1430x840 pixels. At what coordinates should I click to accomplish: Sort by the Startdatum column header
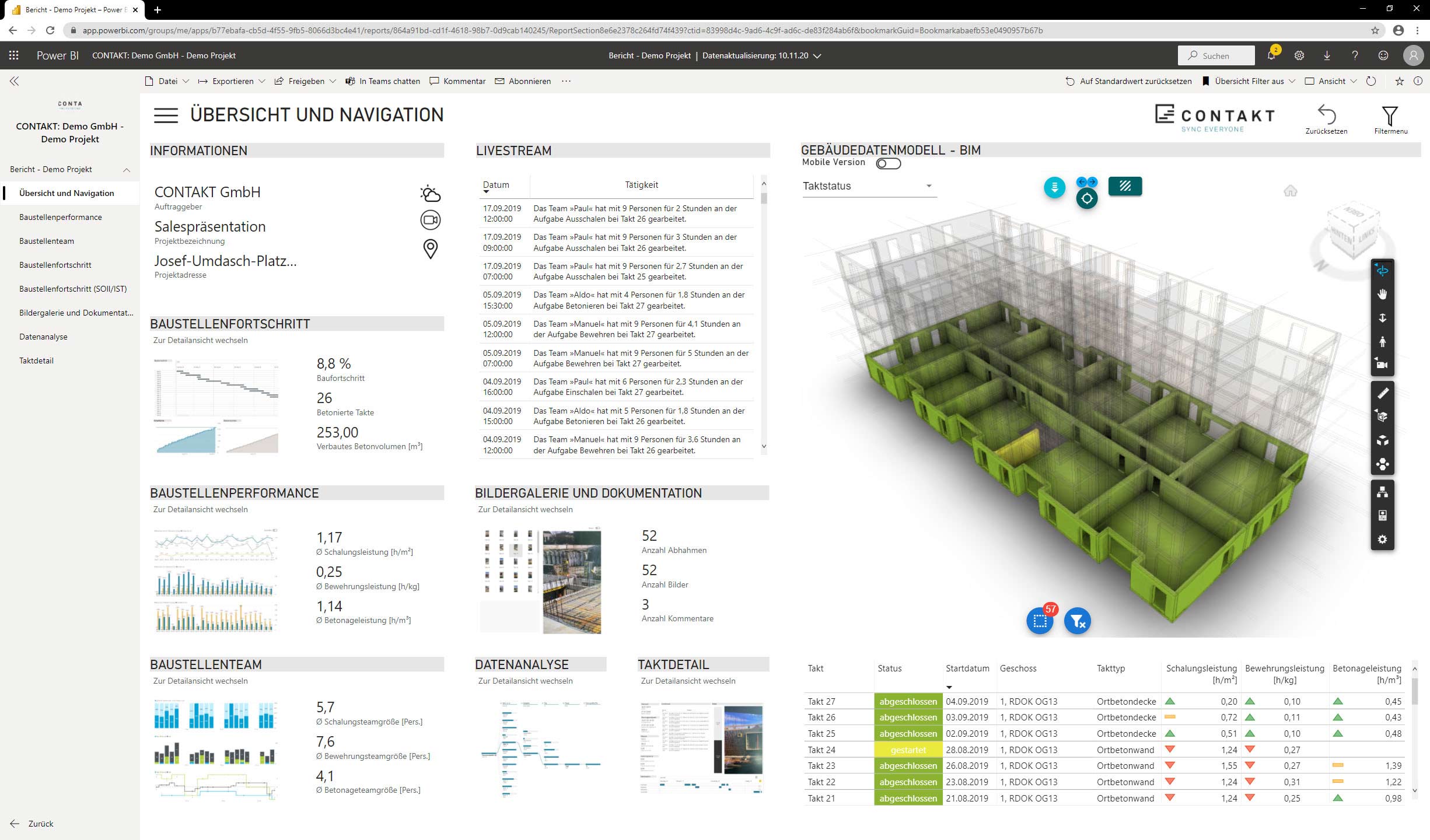pyautogui.click(x=967, y=668)
